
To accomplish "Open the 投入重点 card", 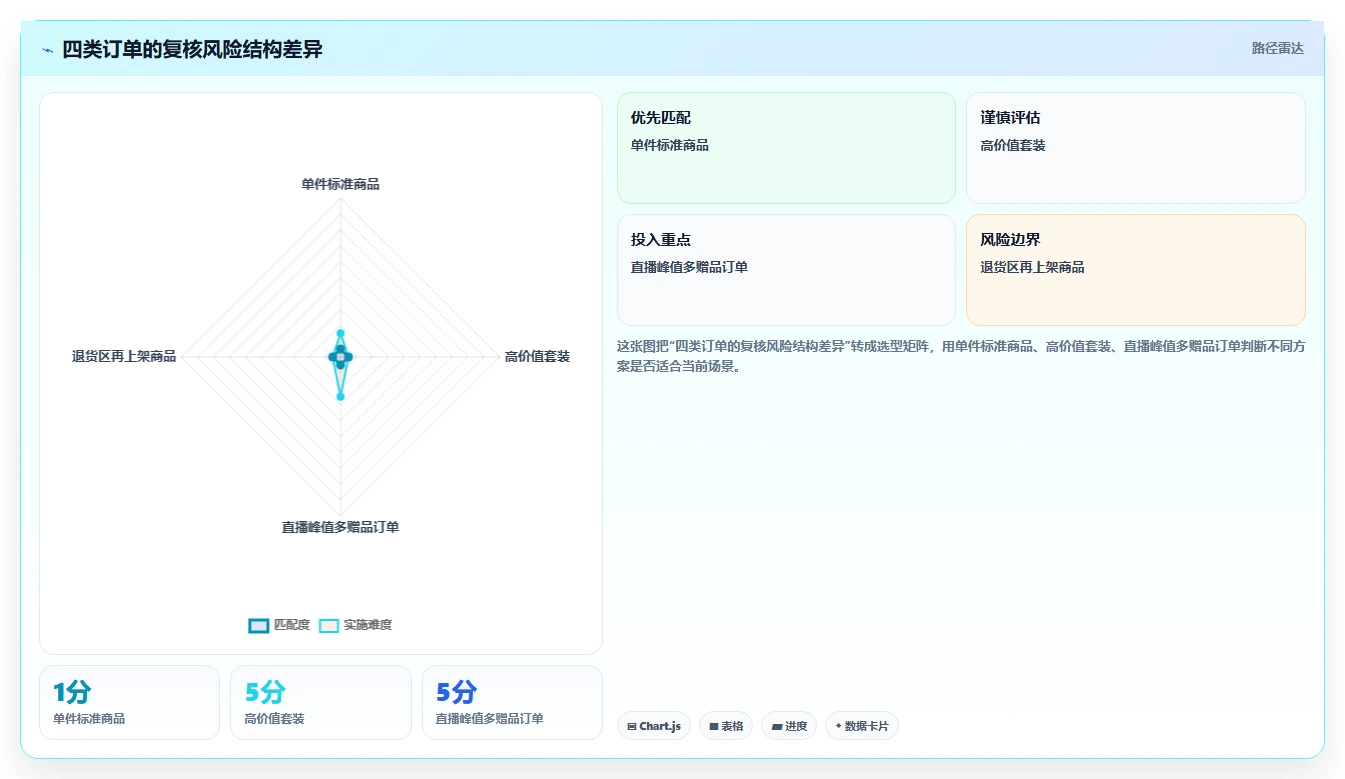I will click(x=786, y=270).
